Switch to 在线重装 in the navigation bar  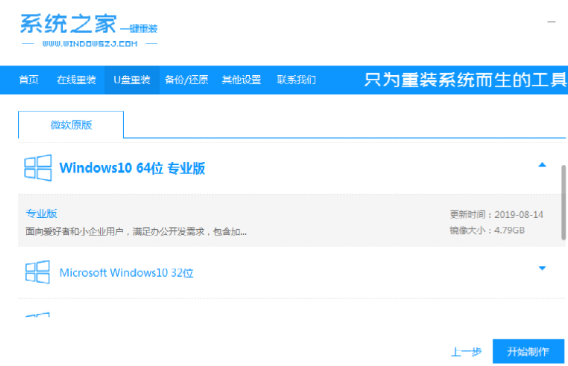76,80
